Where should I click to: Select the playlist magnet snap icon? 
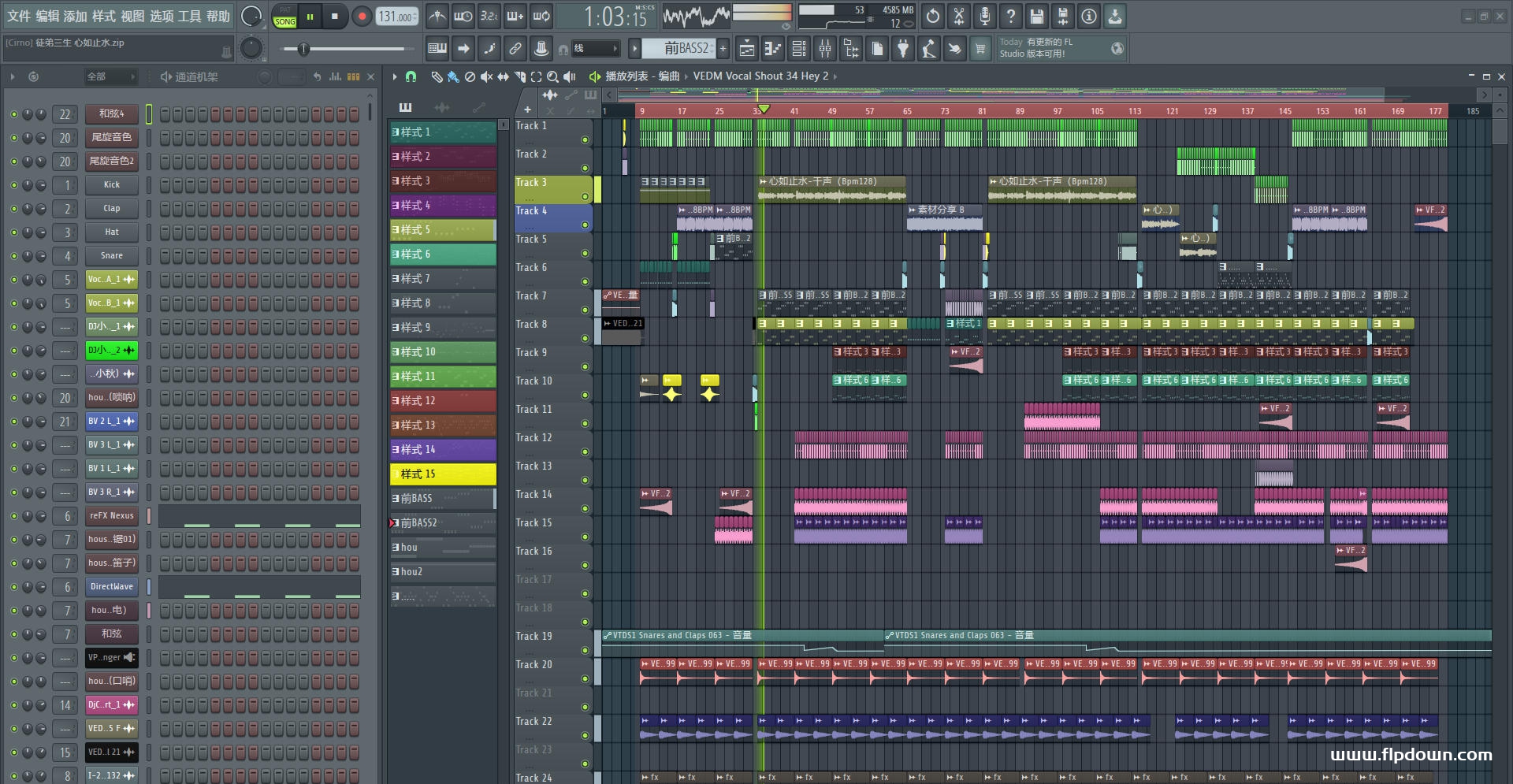(411, 76)
